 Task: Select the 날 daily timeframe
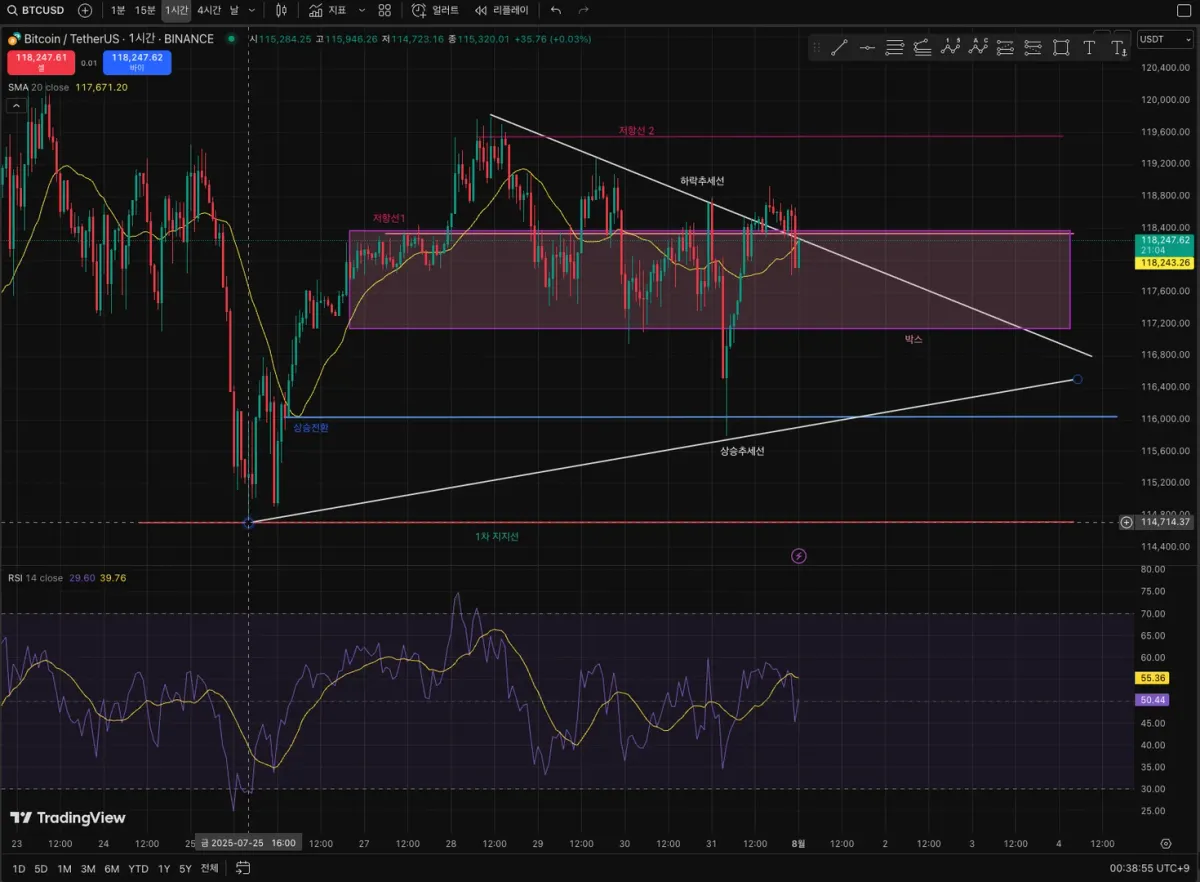[234, 10]
